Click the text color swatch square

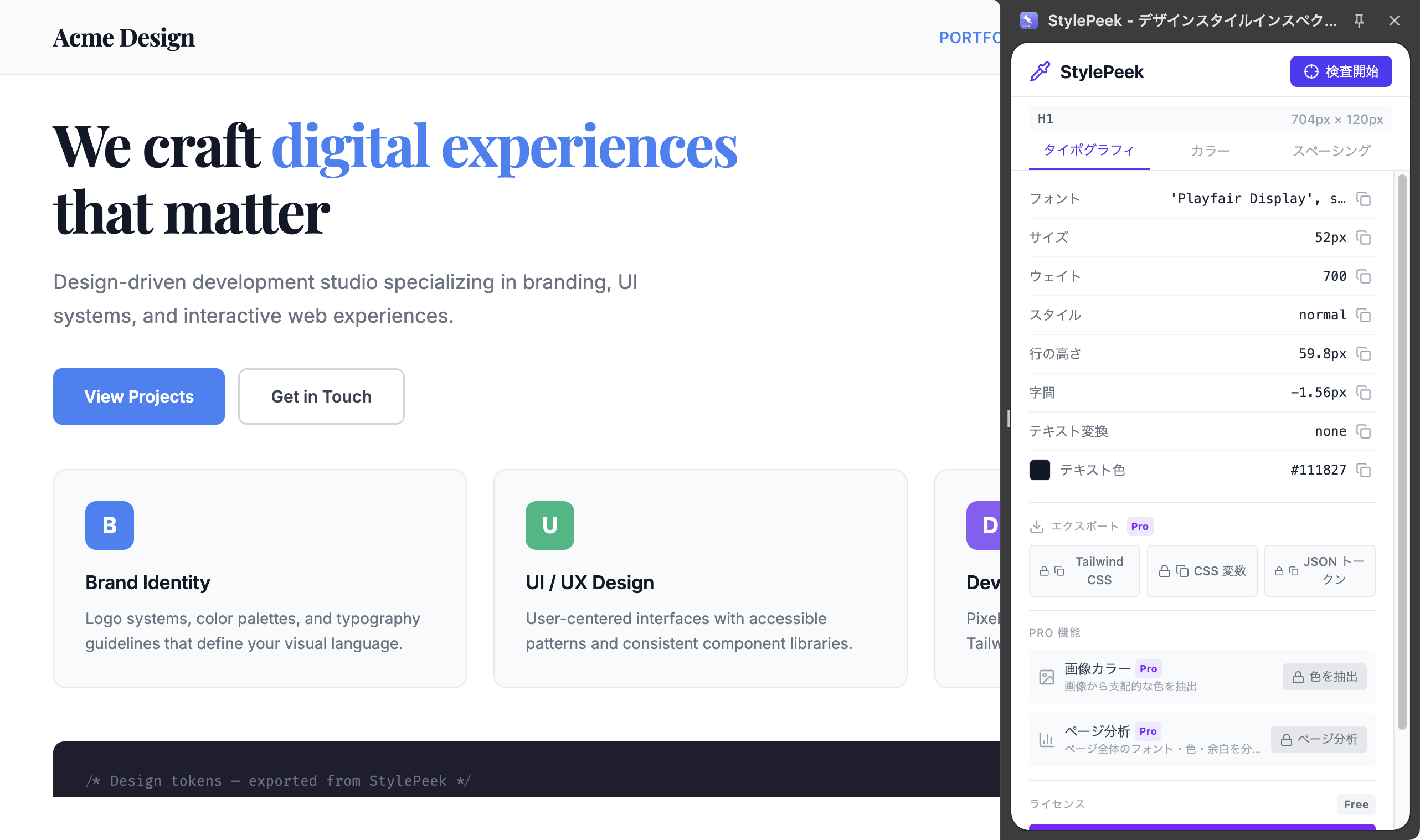pos(1040,470)
